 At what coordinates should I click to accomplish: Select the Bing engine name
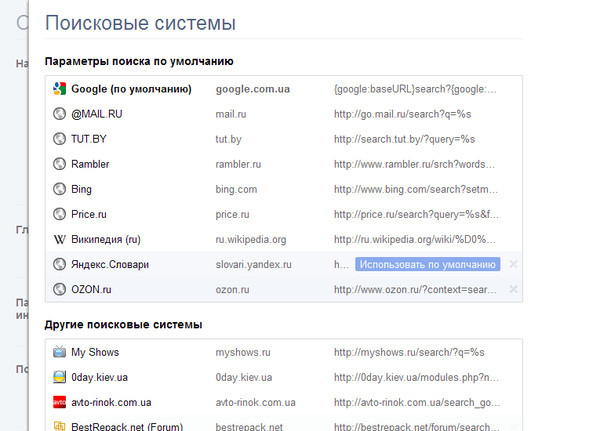point(82,189)
